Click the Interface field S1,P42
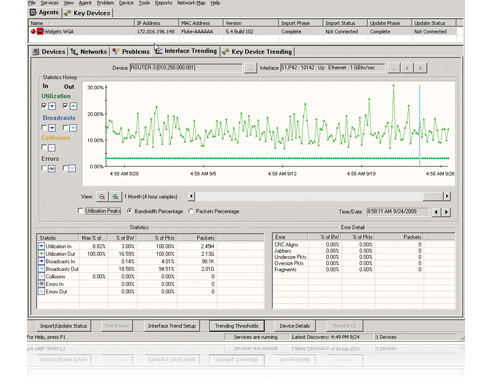488x385 pixels. (x=332, y=68)
